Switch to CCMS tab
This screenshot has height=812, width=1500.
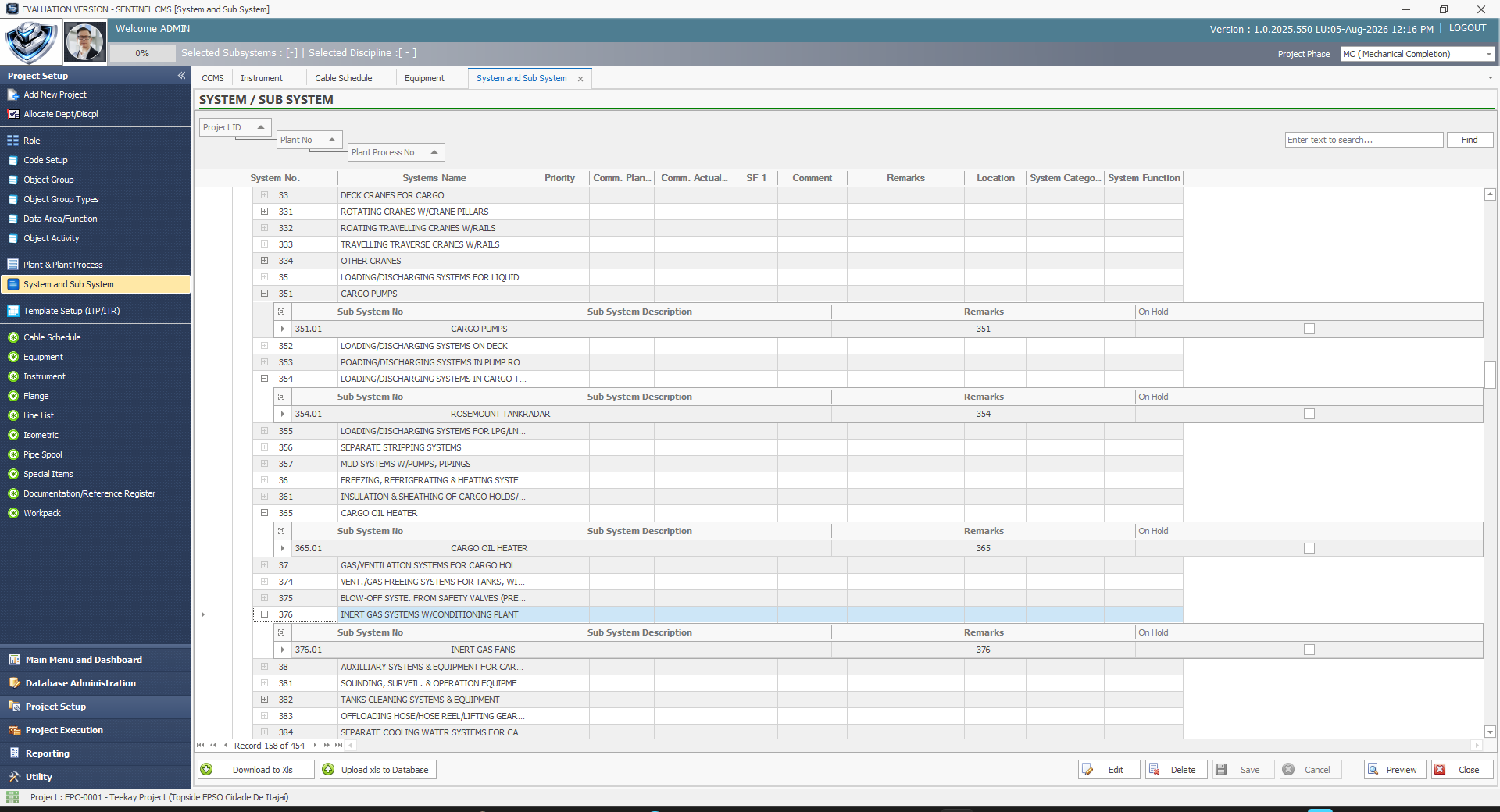click(212, 78)
